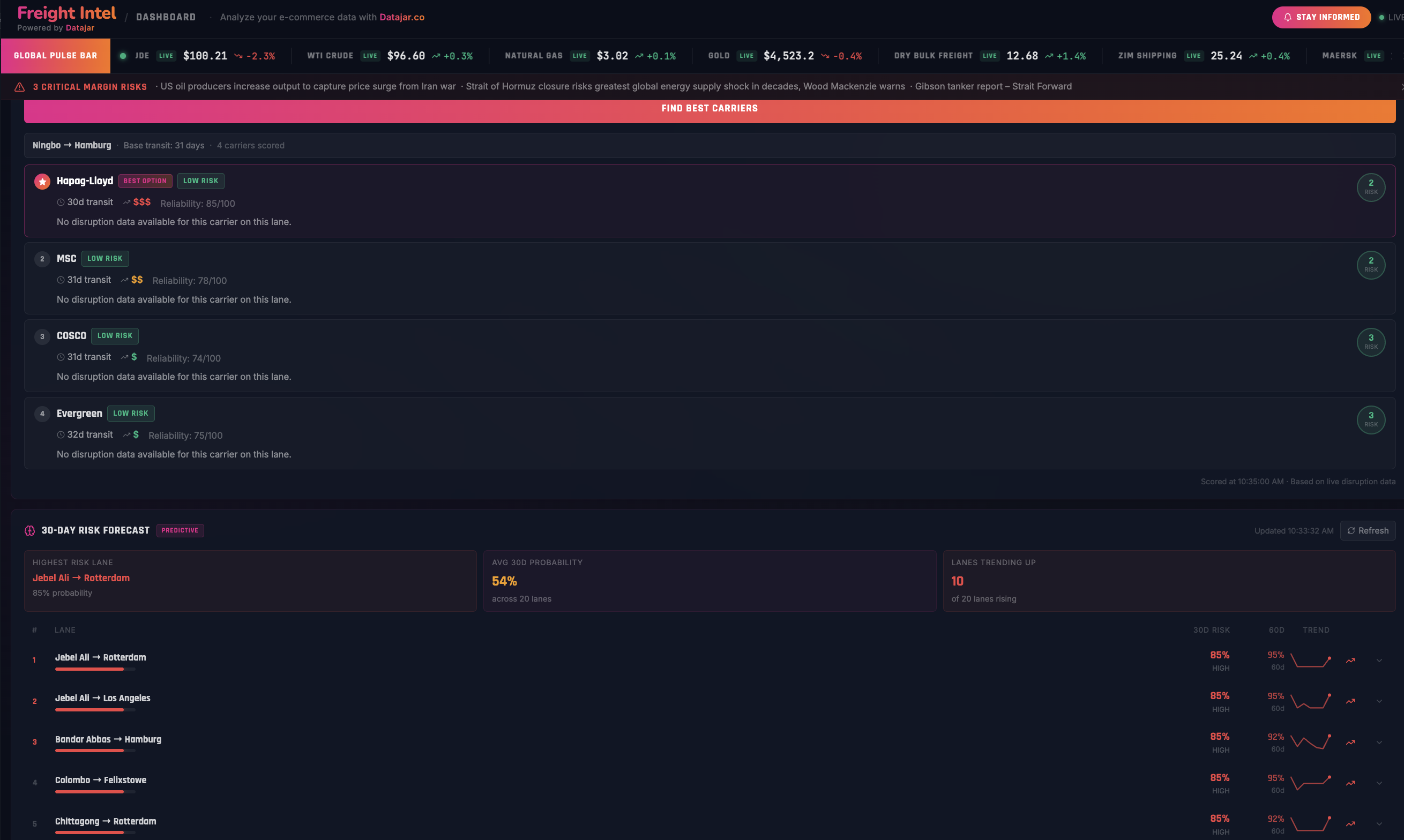Click the Predictive badge

click(x=180, y=530)
